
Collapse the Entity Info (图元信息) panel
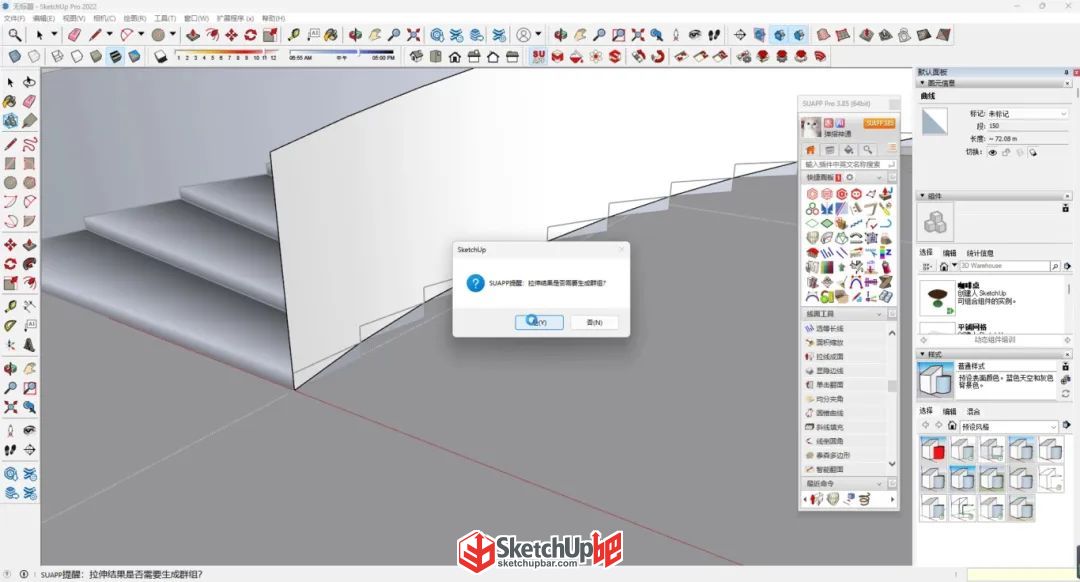point(922,83)
